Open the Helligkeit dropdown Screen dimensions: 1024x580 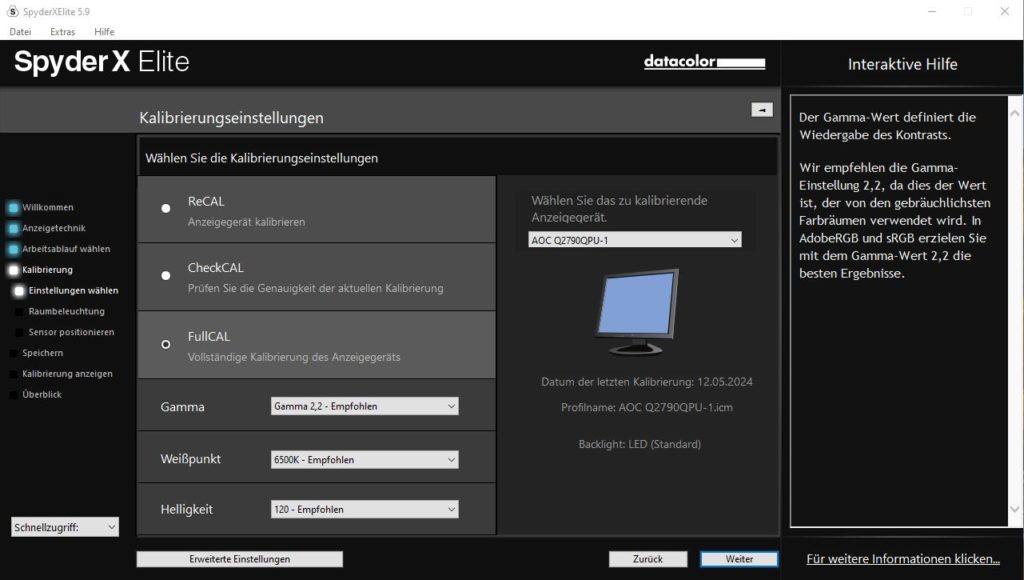point(364,509)
